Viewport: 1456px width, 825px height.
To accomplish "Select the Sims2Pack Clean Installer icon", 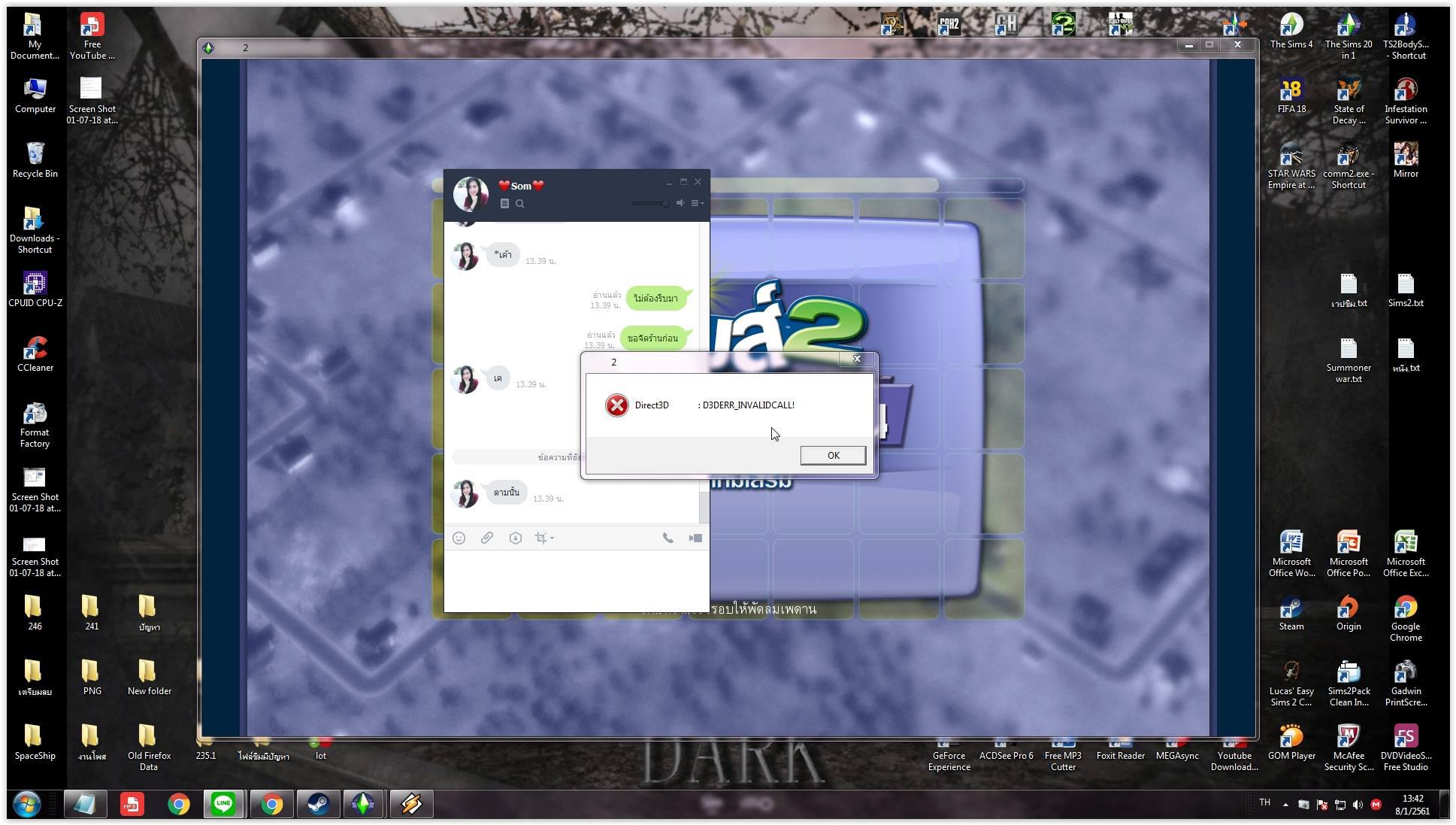I will [x=1349, y=682].
